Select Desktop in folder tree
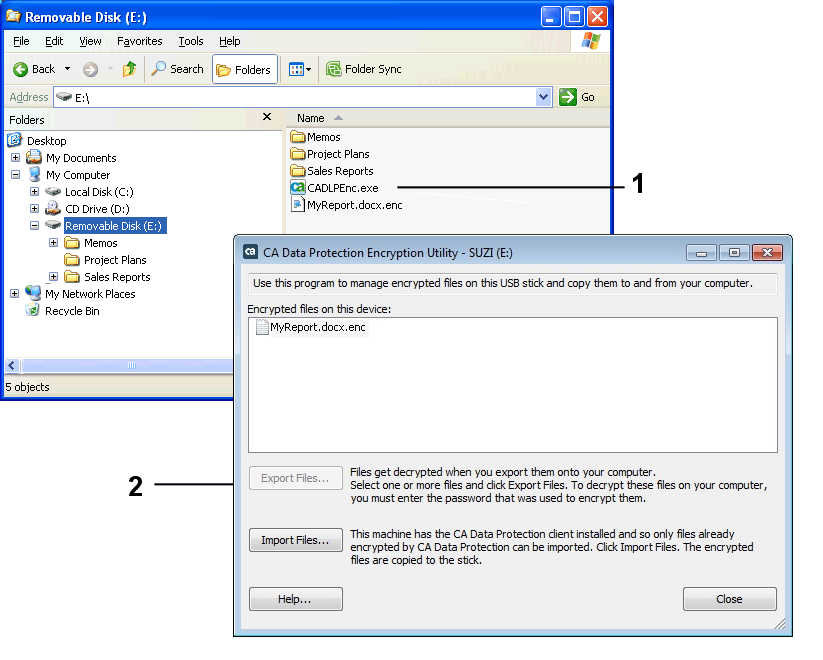The width and height of the screenshot is (823, 660). point(47,141)
